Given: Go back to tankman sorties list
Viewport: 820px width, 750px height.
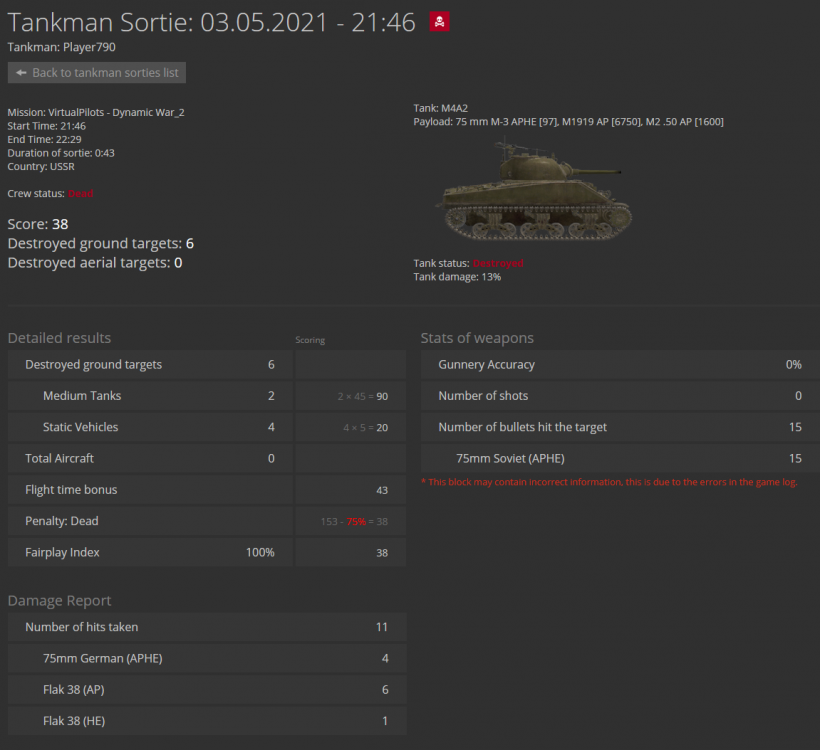Looking at the screenshot, I should click(97, 73).
